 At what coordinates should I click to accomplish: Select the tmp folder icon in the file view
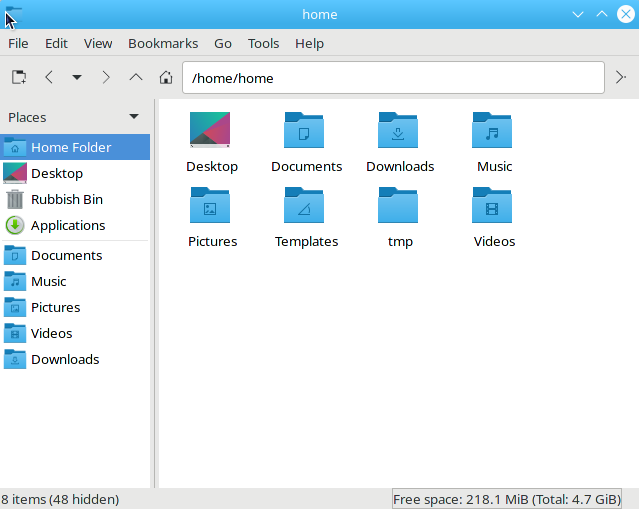pos(398,205)
